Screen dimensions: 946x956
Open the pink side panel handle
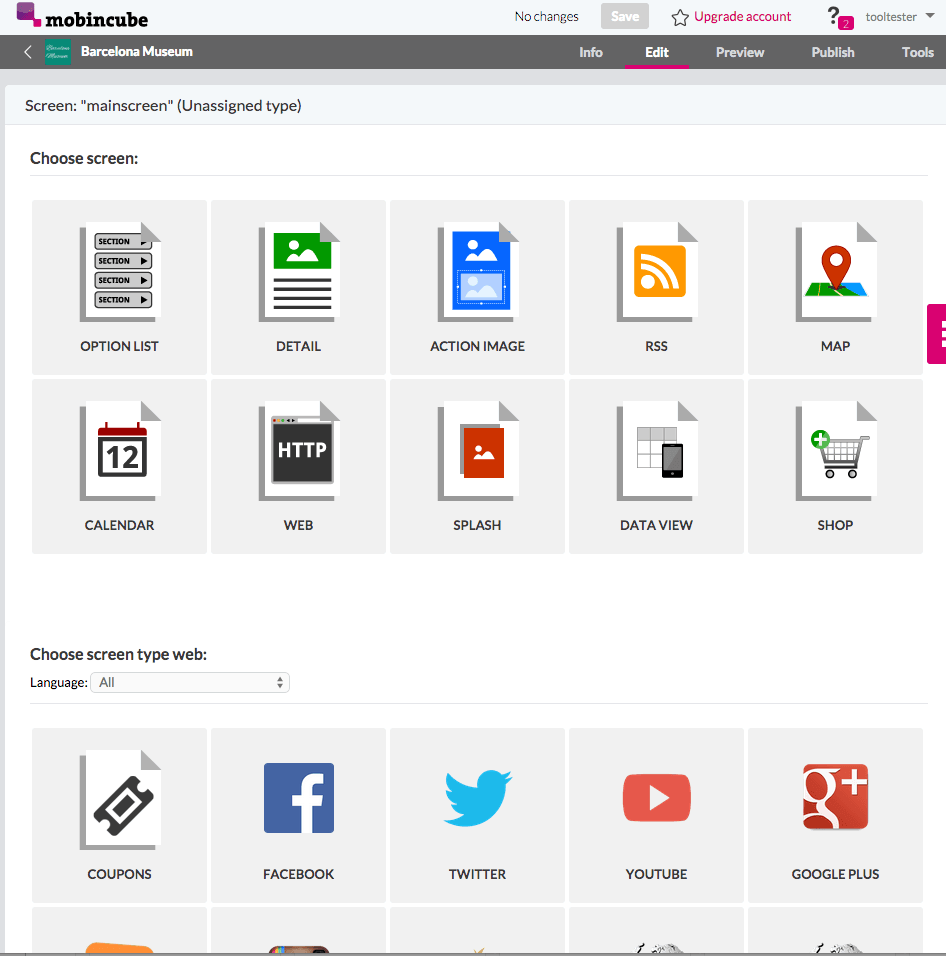tap(937, 334)
